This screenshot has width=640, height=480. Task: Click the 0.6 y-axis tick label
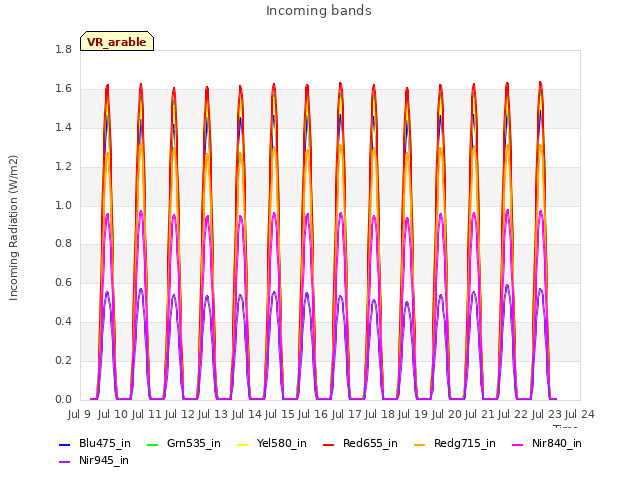63,282
